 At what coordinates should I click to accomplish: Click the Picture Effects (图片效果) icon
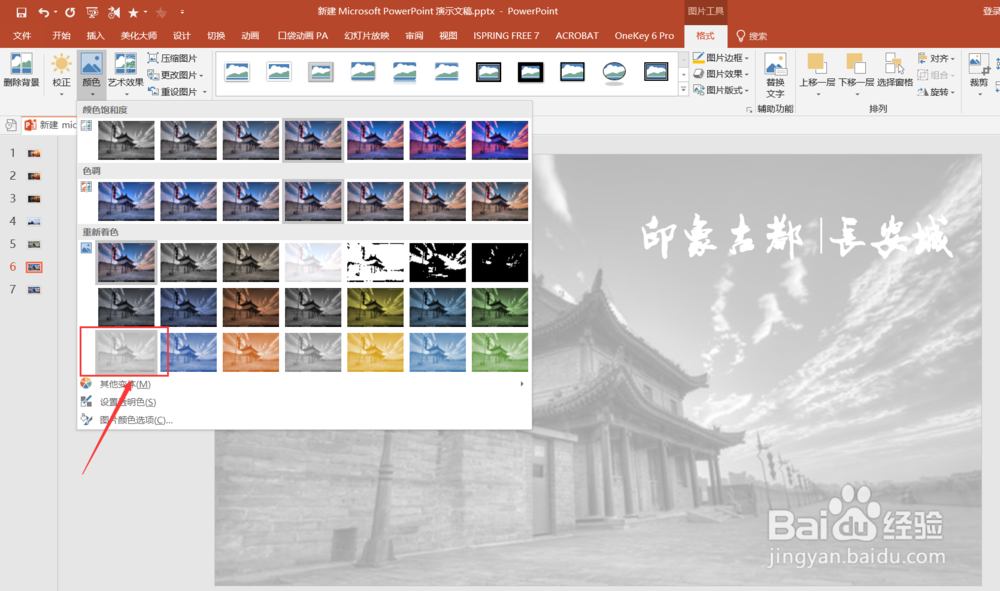[x=722, y=74]
